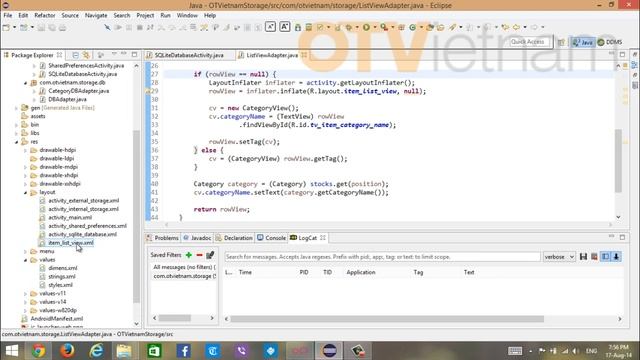Click the New Java Class green C icon
This screenshot has height=360, width=640.
click(x=413, y=27)
